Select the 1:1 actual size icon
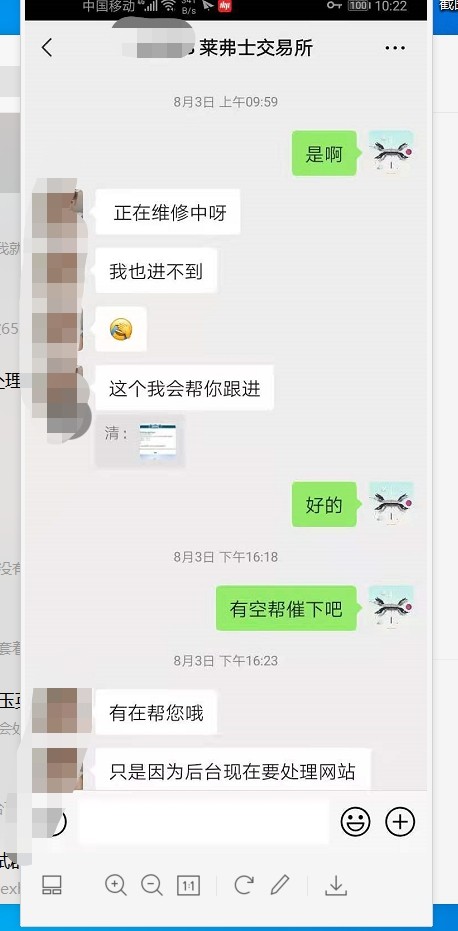458x931 pixels. [188, 886]
